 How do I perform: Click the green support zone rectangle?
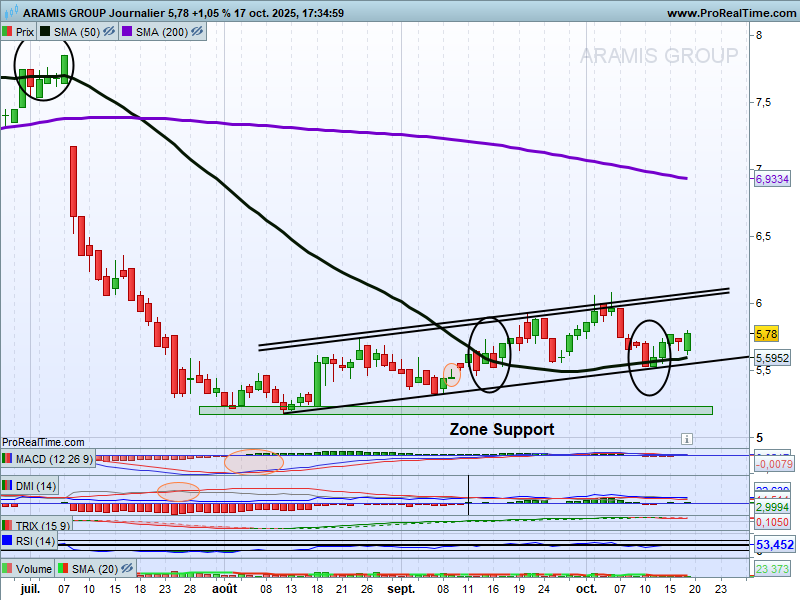(x=456, y=410)
